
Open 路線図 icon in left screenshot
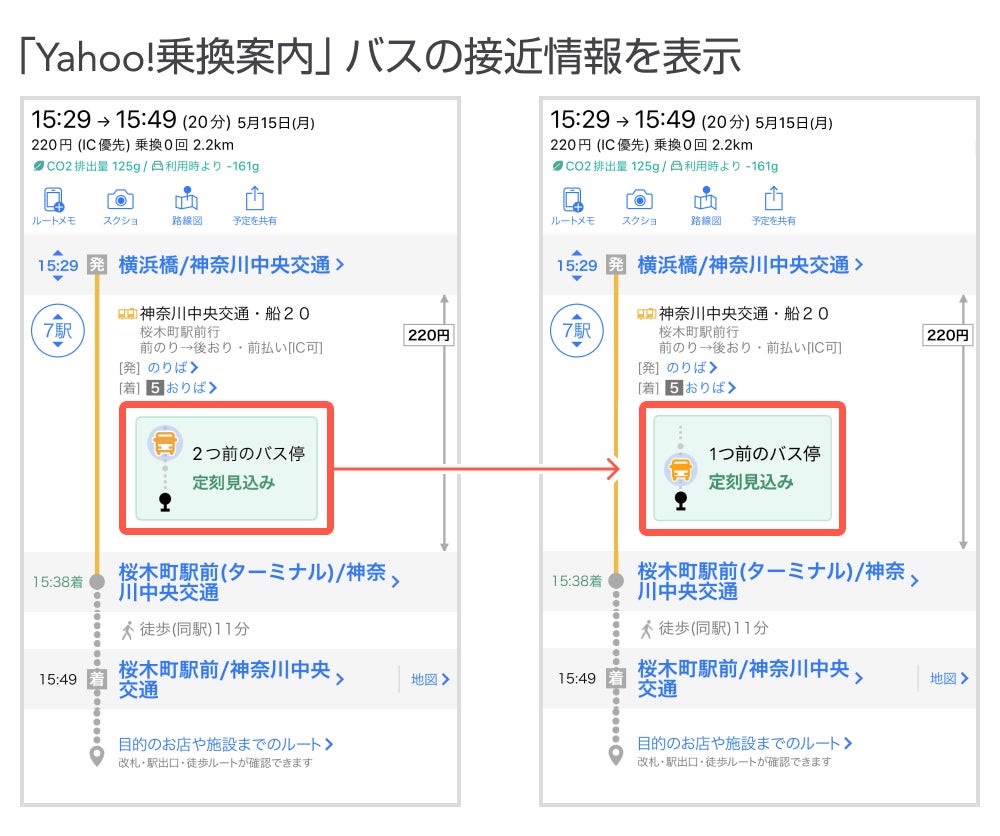(x=187, y=198)
